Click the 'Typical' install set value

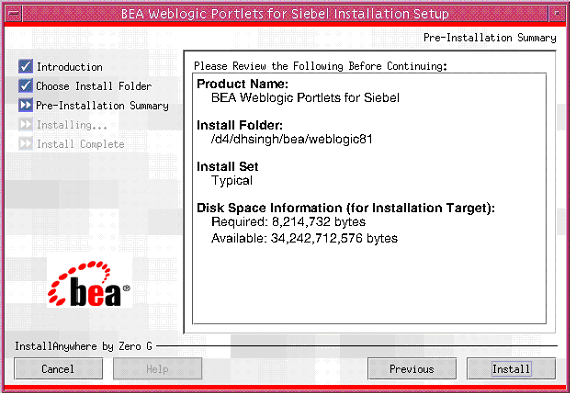(232, 181)
